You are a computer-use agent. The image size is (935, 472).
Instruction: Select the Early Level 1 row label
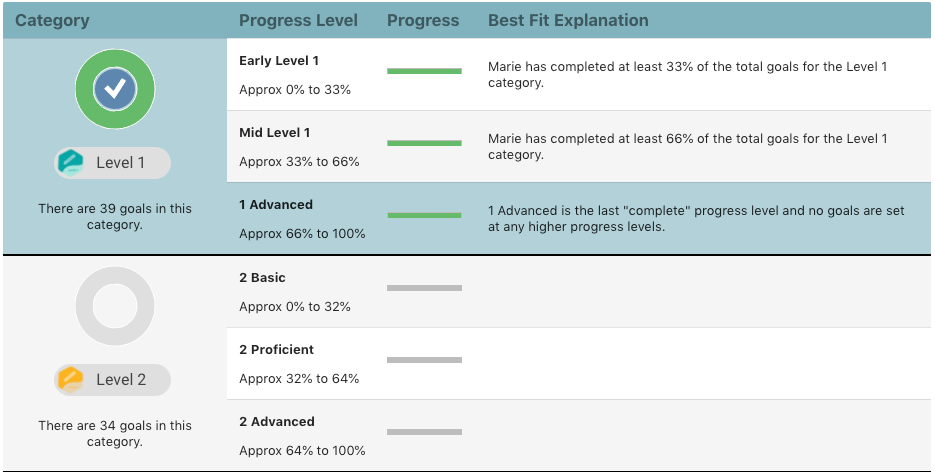tap(279, 61)
